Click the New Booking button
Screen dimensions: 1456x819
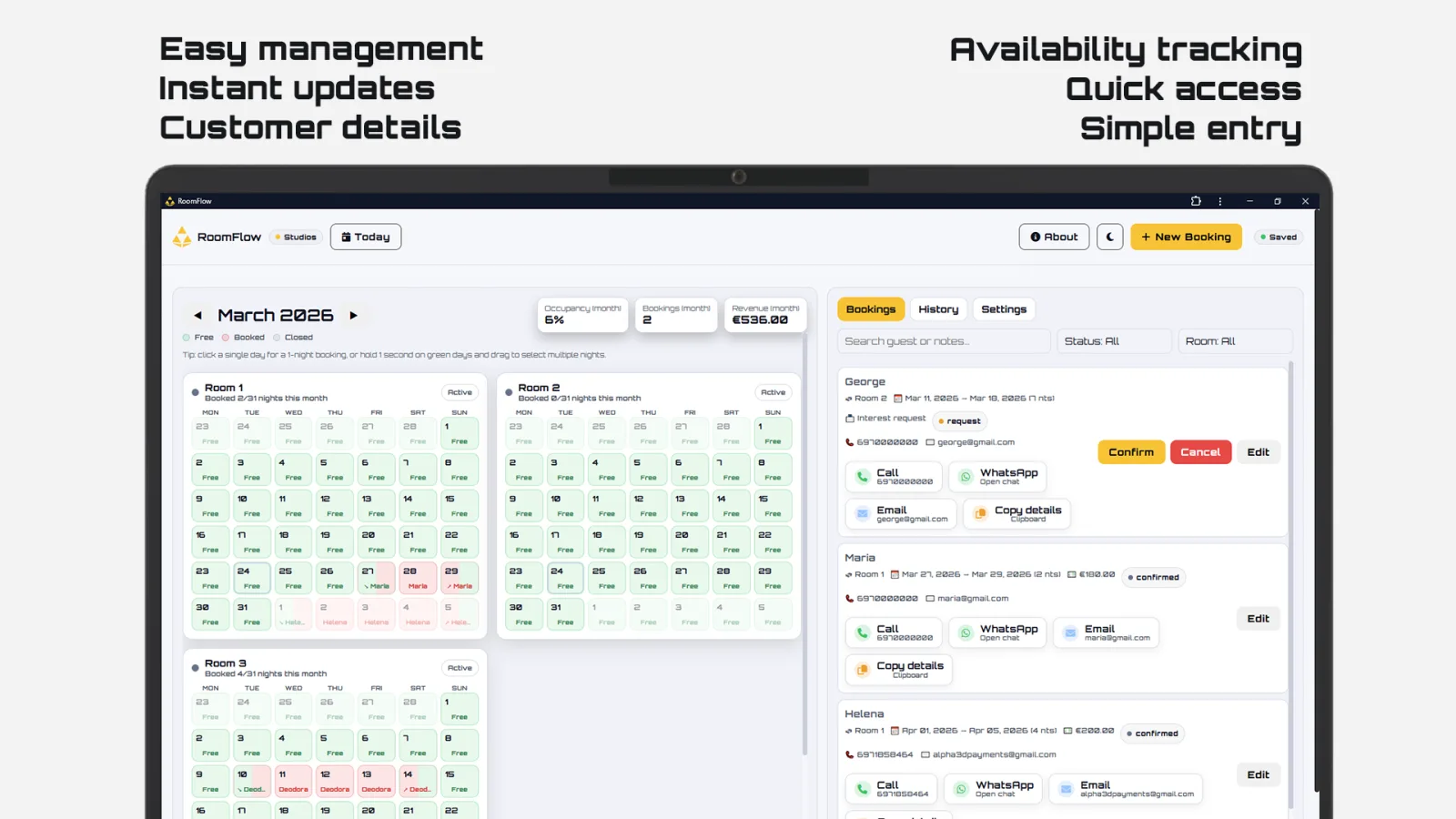(1186, 237)
